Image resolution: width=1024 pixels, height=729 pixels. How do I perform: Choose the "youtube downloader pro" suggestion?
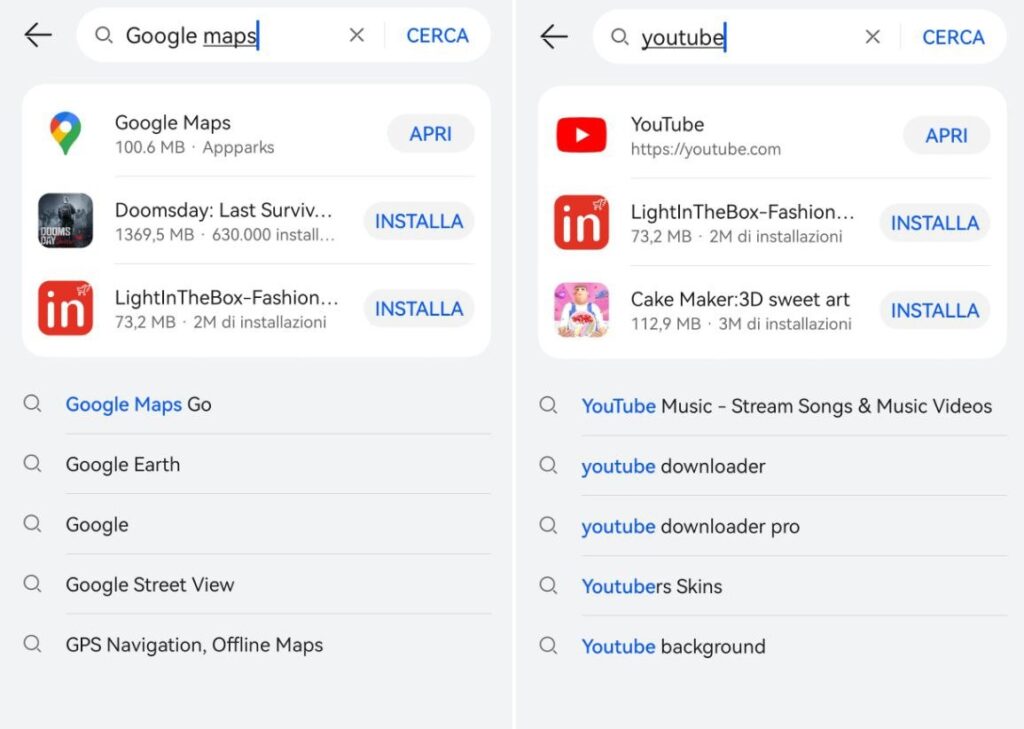[690, 526]
